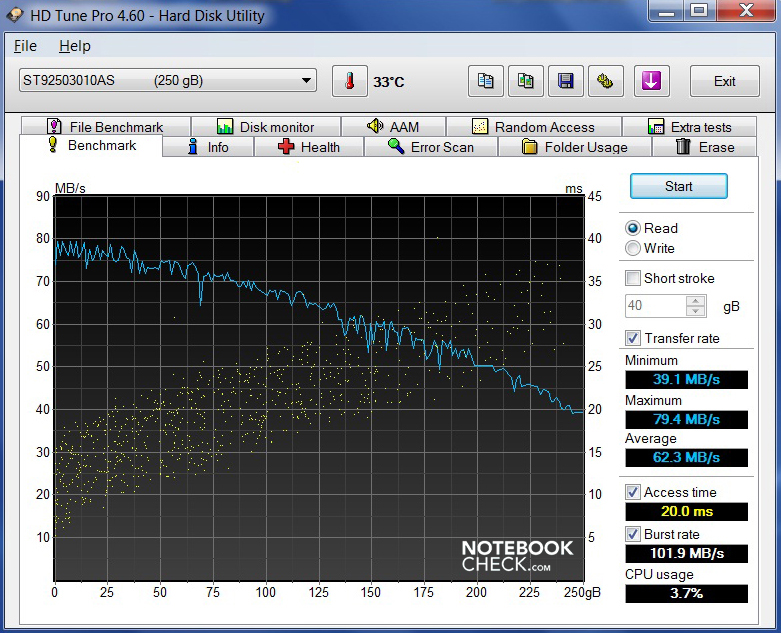
Task: Click the short stroke gB input field
Action: [x=655, y=306]
